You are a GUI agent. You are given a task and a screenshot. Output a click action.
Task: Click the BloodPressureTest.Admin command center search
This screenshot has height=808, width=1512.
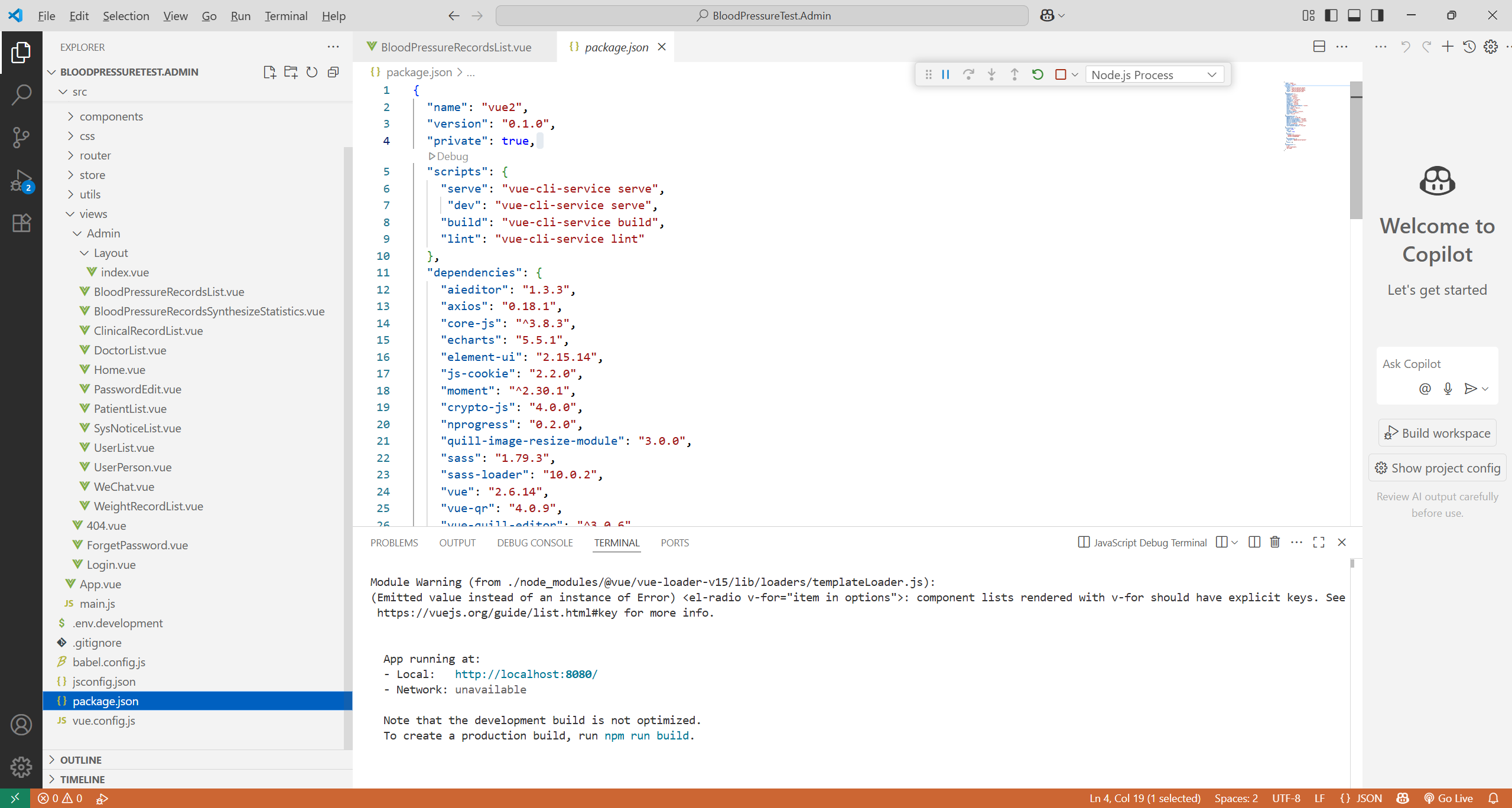click(x=762, y=16)
